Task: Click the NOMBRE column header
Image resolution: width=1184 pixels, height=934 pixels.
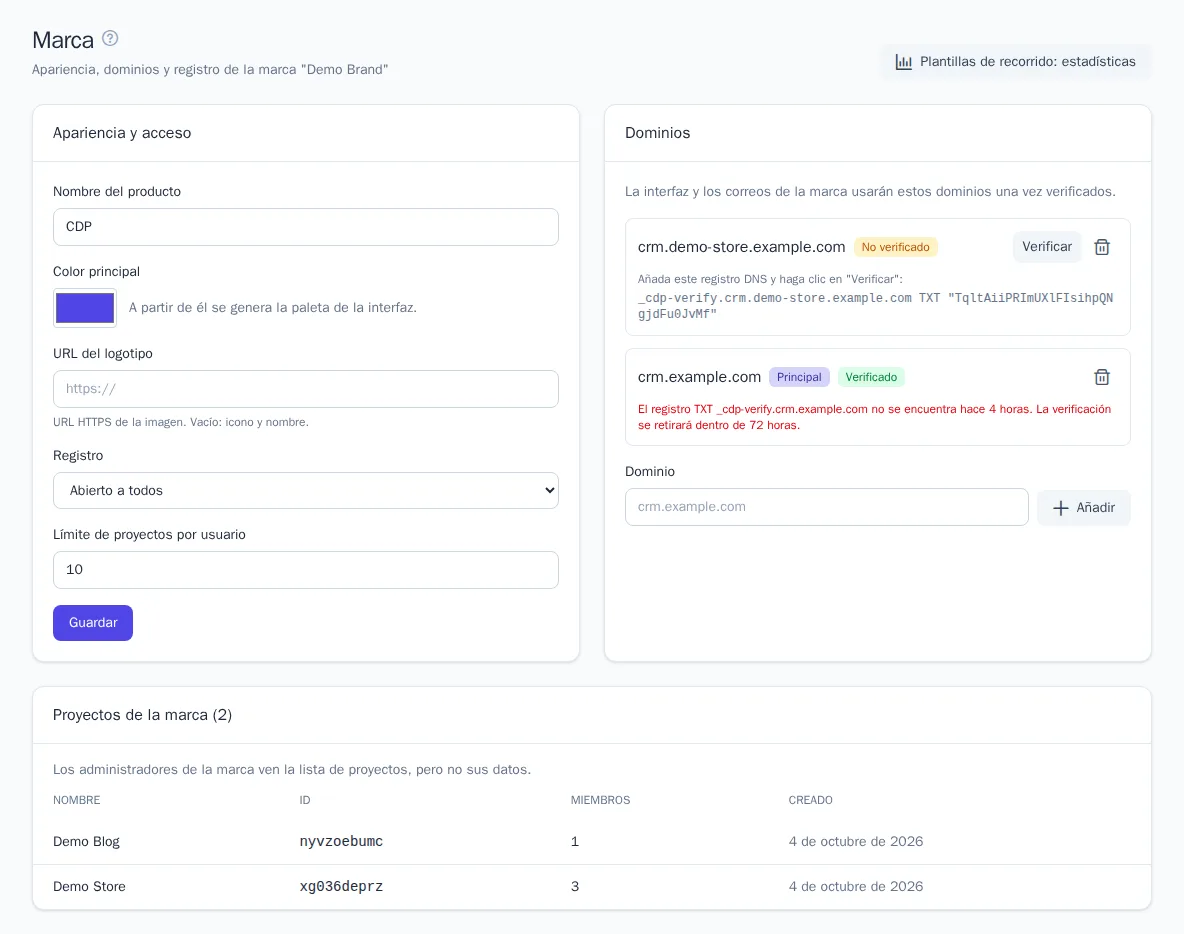Action: coord(76,800)
